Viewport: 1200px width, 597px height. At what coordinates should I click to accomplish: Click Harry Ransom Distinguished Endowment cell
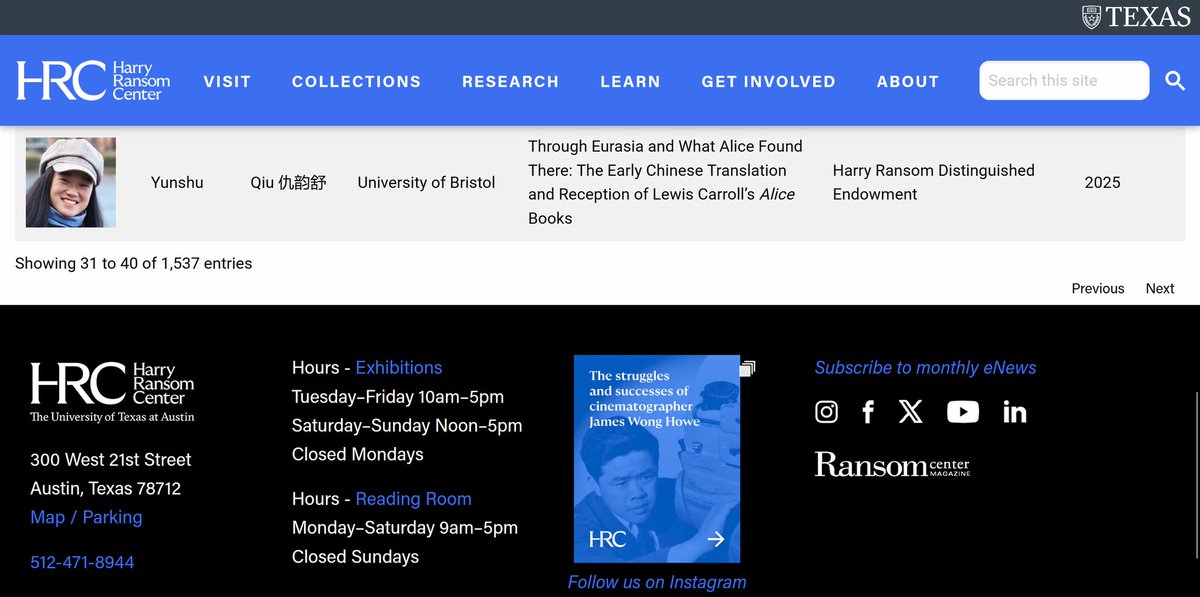[x=933, y=182]
